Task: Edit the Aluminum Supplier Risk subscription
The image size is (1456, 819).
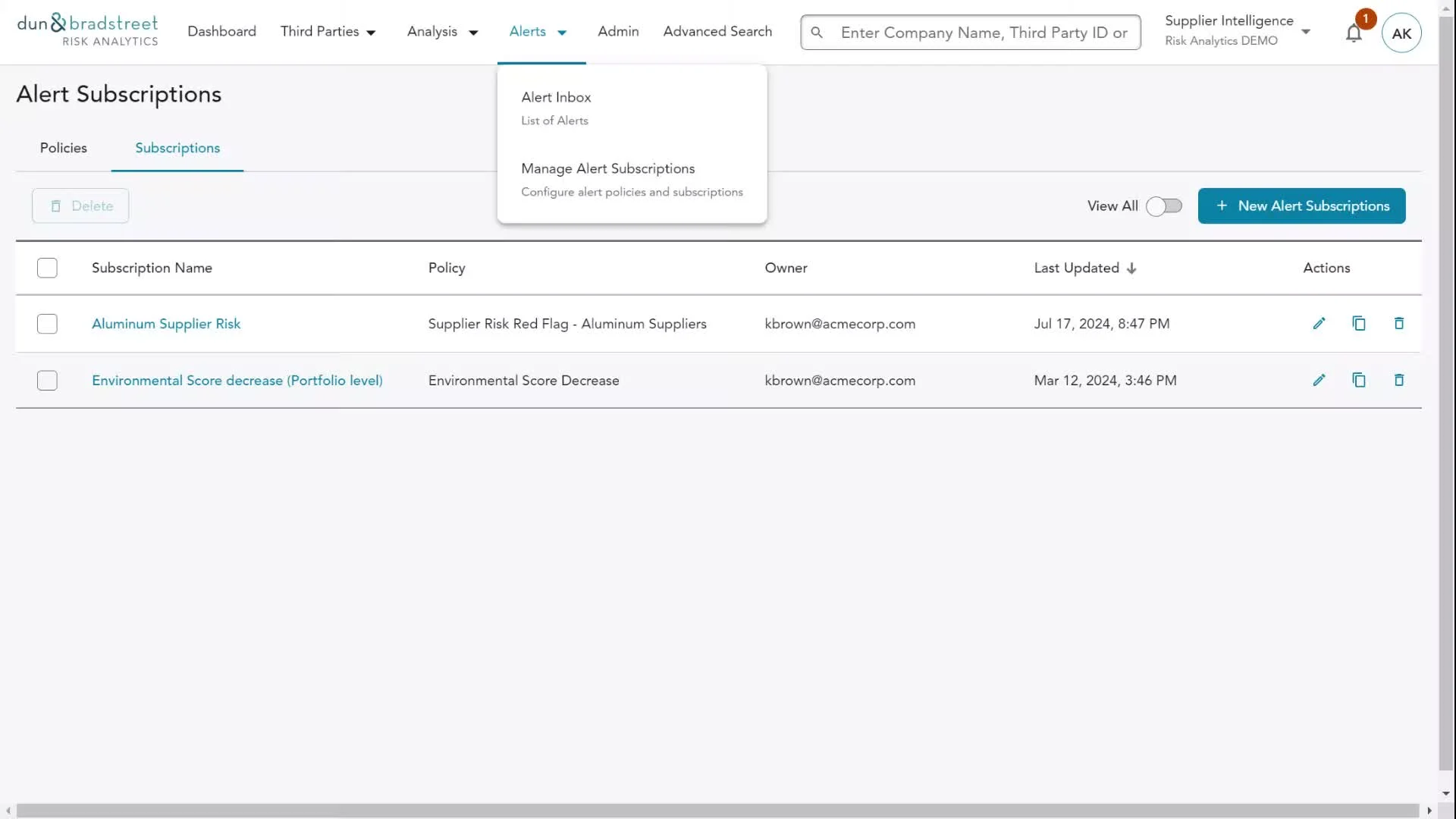Action: click(x=1319, y=324)
